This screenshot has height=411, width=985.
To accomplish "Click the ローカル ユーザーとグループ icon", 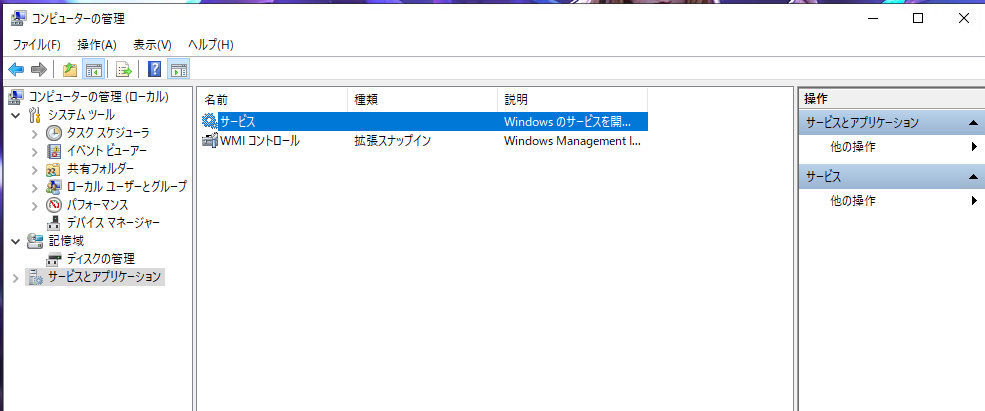I will pyautogui.click(x=55, y=187).
